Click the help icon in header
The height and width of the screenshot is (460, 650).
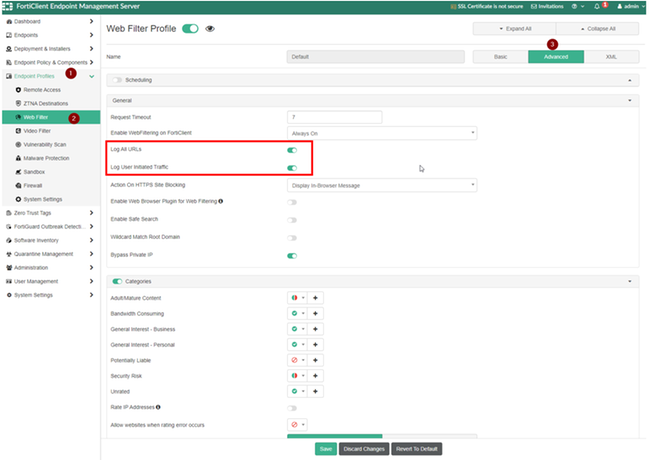(x=577, y=6)
